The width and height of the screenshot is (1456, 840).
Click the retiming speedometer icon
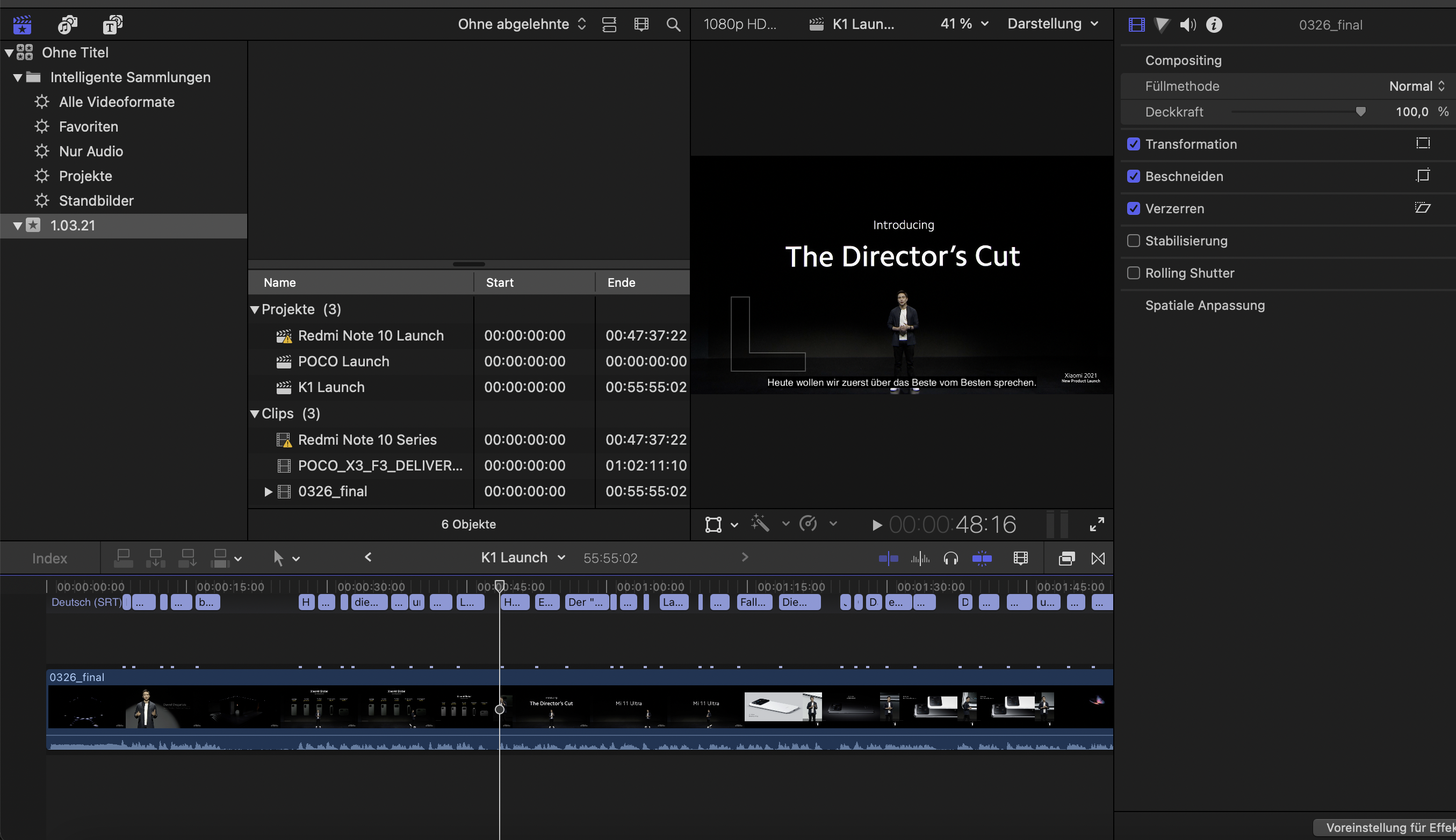pos(808,523)
